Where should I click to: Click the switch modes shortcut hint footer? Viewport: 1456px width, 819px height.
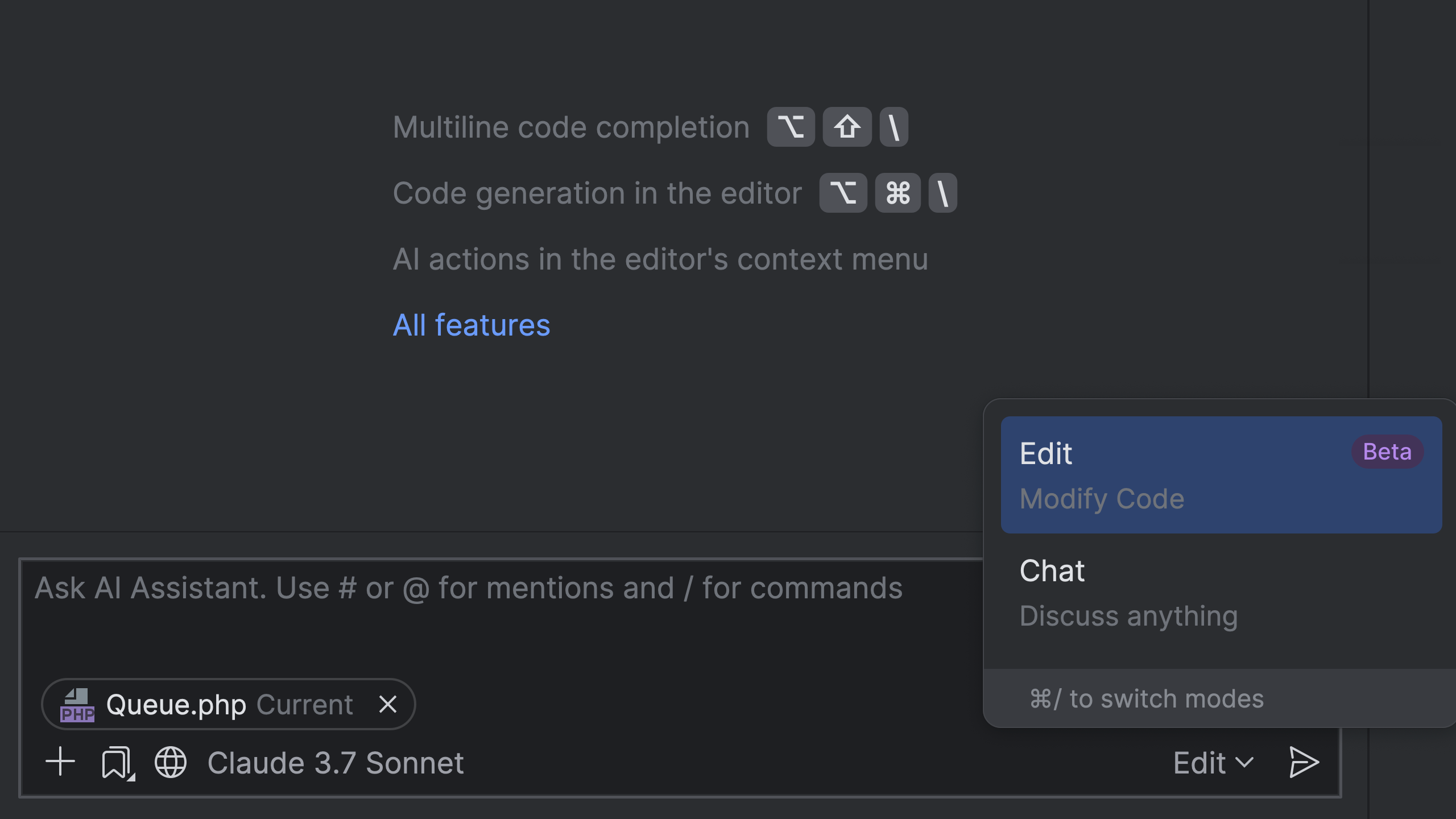pyautogui.click(x=1147, y=698)
